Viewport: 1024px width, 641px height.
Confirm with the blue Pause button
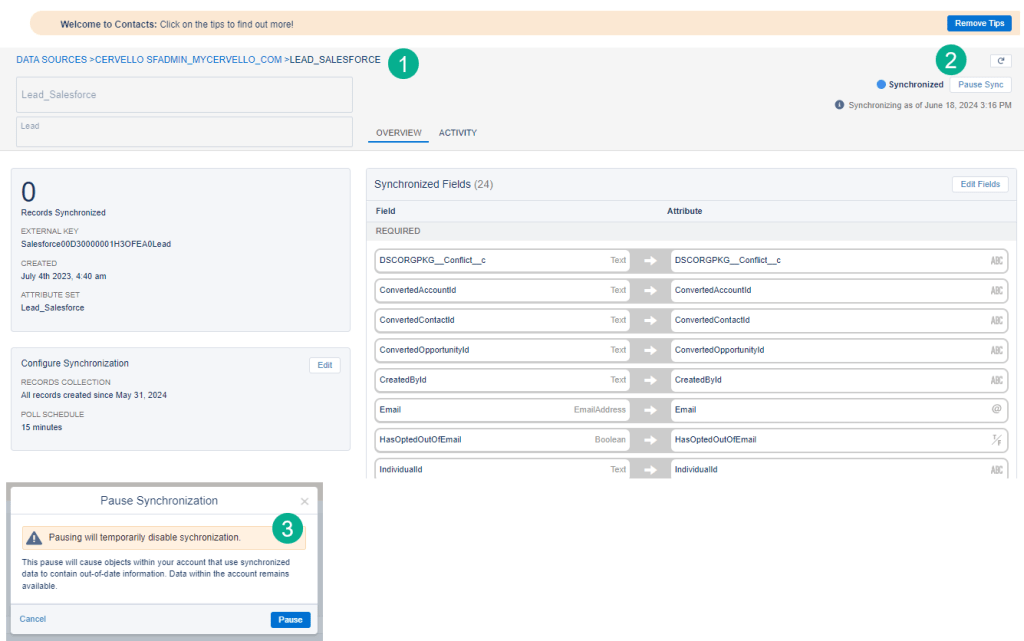point(290,620)
